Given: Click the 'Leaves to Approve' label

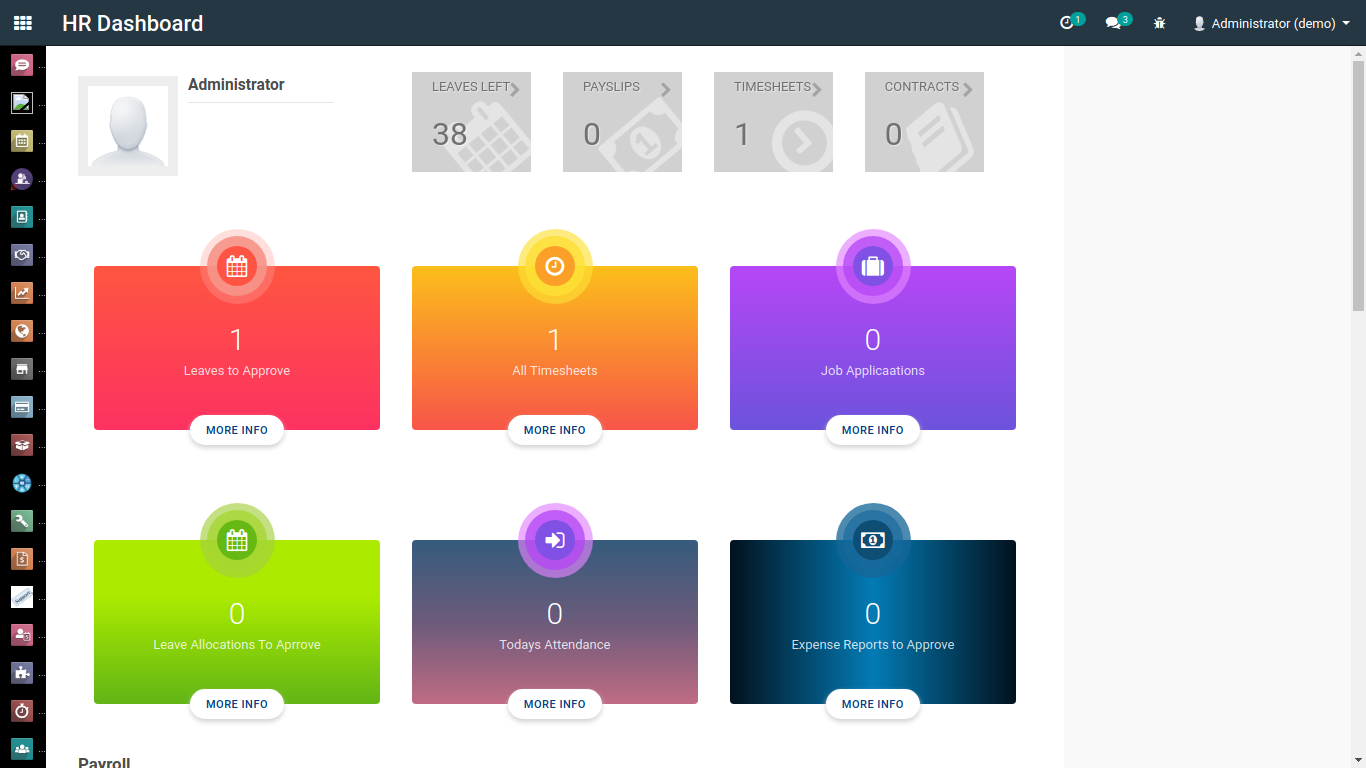Looking at the screenshot, I should 237,371.
